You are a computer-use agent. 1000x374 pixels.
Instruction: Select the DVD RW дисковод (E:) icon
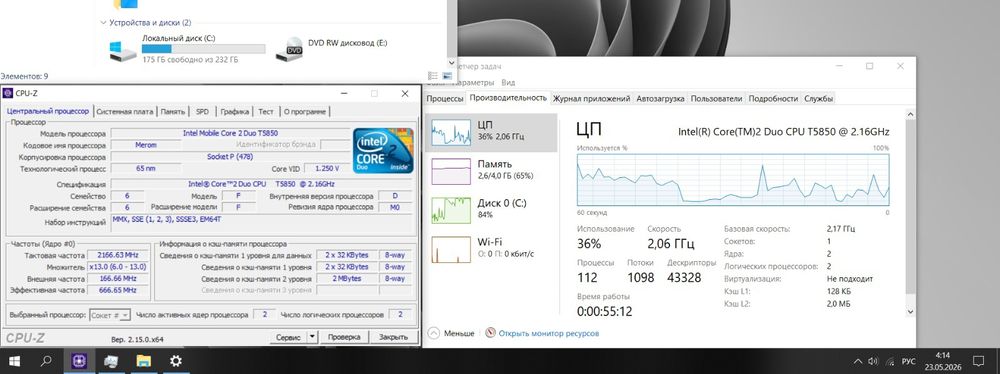point(289,49)
